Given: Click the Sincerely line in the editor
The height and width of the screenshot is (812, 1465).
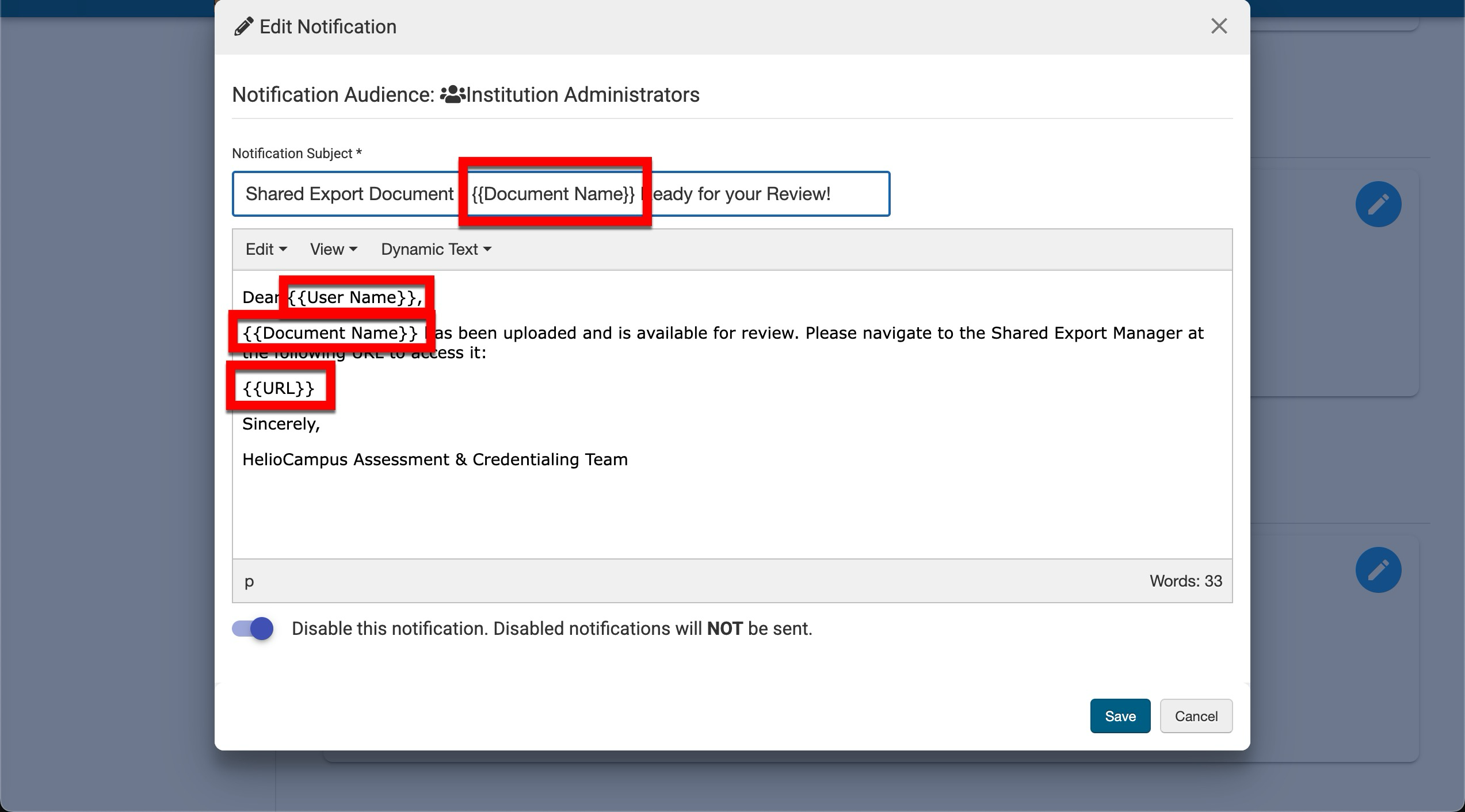Looking at the screenshot, I should [281, 424].
